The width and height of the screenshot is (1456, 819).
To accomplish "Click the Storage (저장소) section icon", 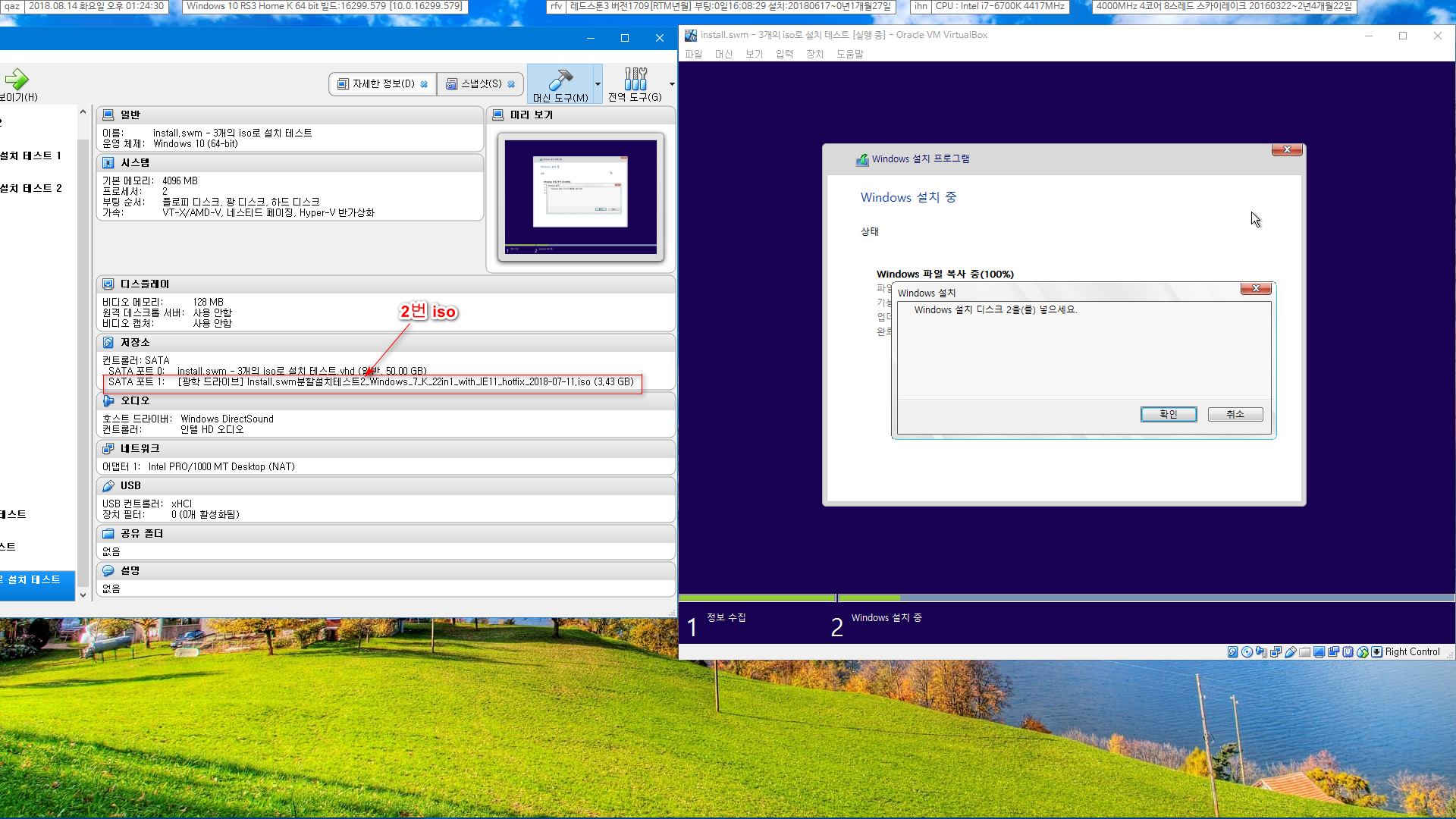I will tap(108, 342).
